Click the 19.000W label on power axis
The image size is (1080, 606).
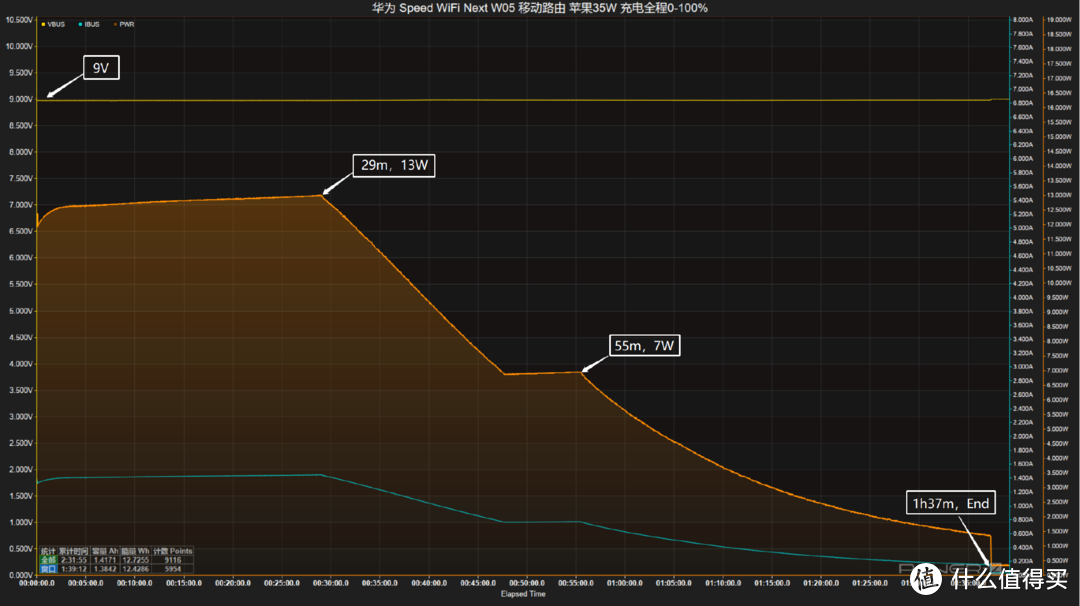click(x=1059, y=20)
